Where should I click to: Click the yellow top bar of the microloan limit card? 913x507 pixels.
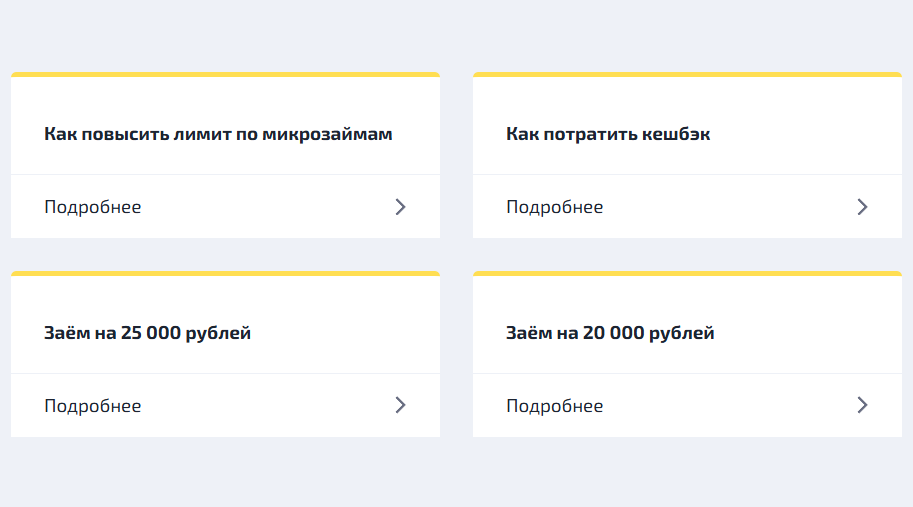point(225,74)
